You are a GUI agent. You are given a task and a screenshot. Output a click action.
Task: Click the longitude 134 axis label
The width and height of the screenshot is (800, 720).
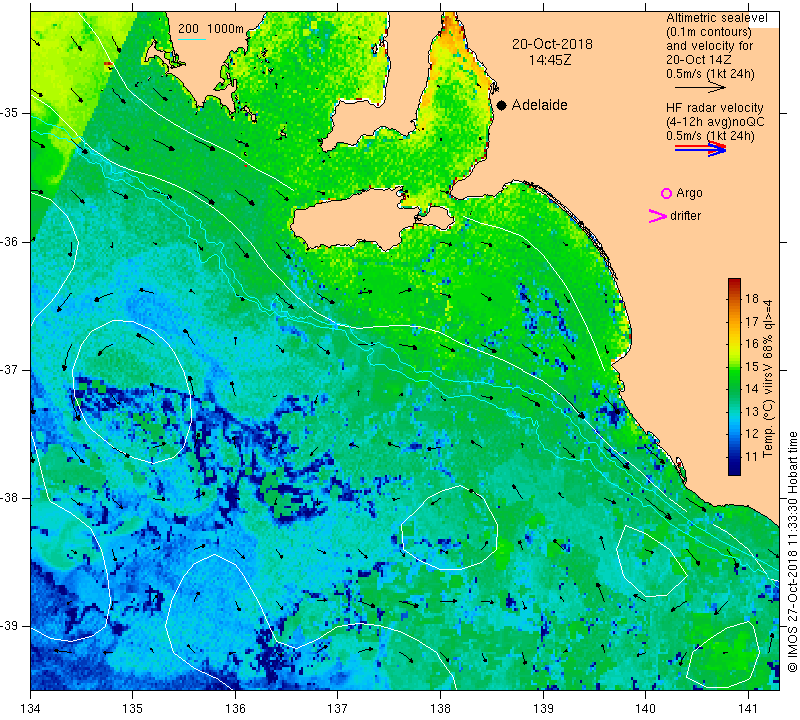(31, 708)
